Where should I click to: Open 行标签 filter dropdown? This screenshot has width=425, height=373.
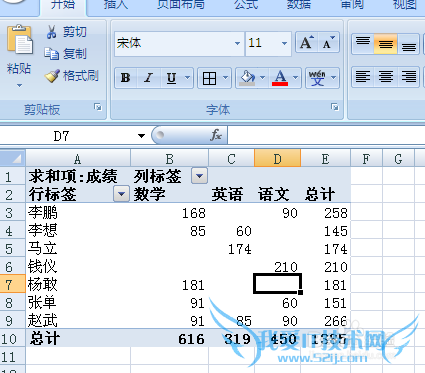pos(121,194)
